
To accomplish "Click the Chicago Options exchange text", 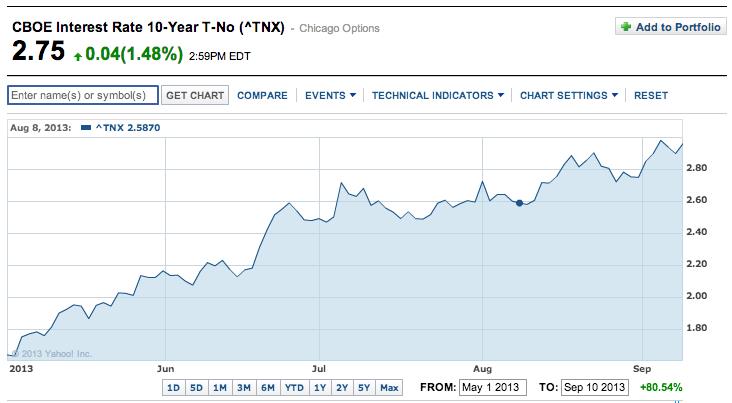I will pos(339,28).
